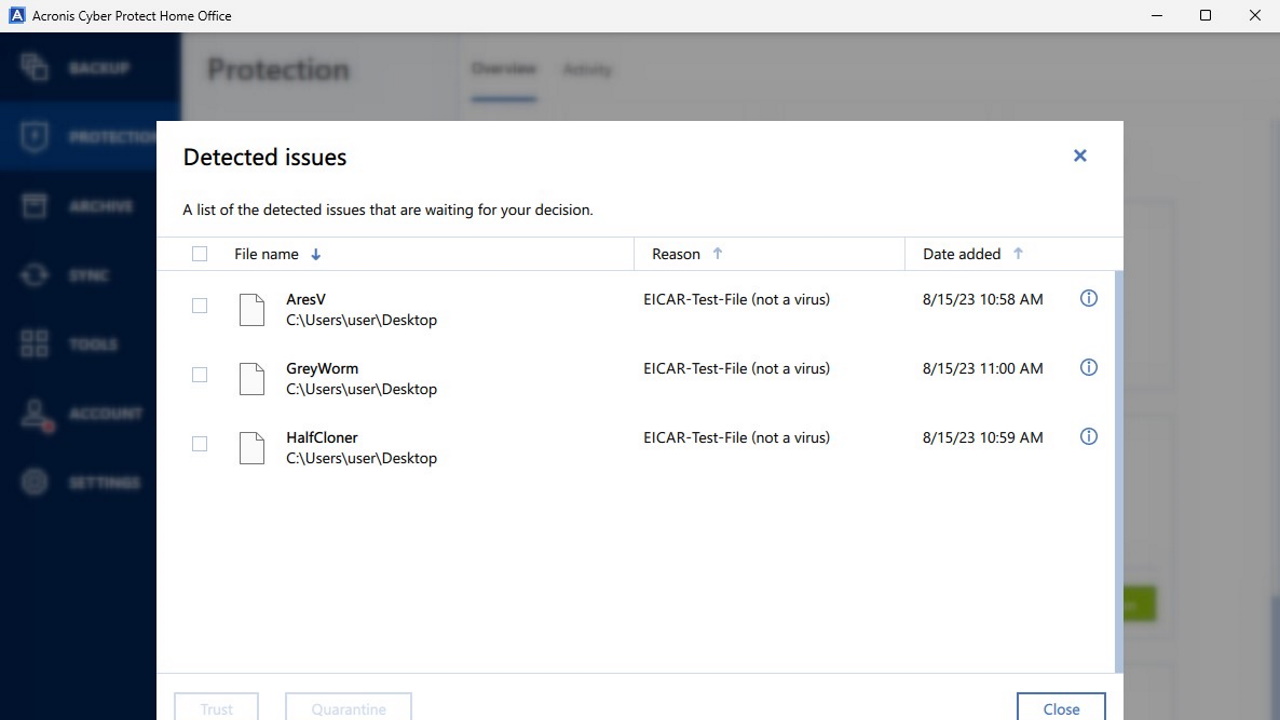Show details for the AresV detection
The height and width of the screenshot is (720, 1280).
coord(1088,298)
